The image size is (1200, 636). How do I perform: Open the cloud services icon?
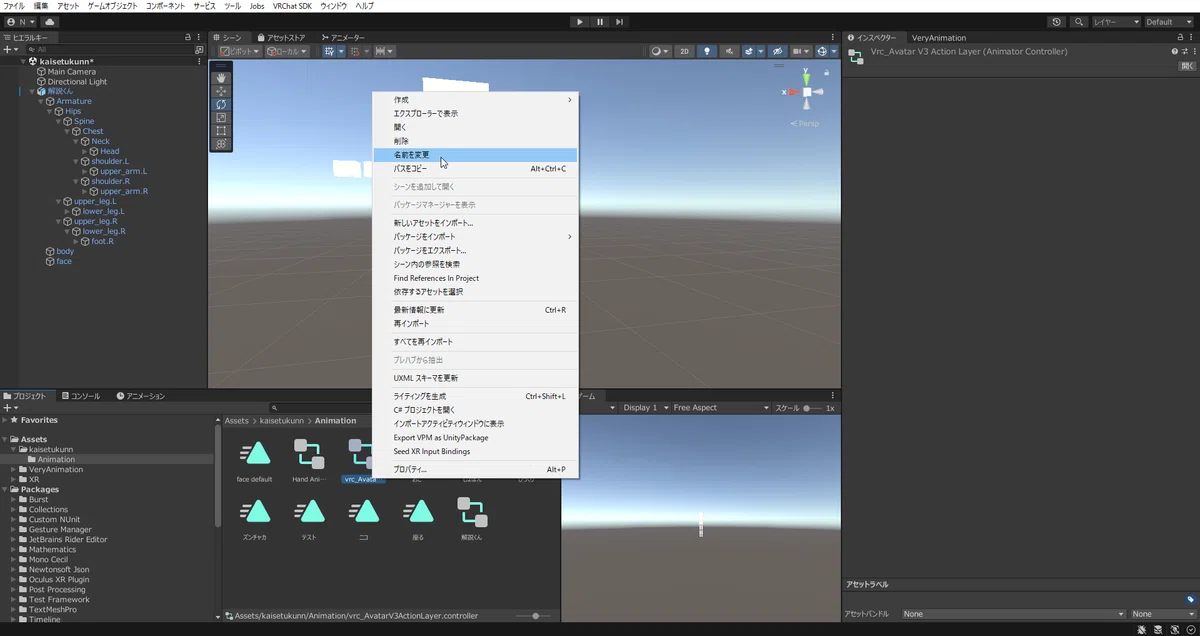(x=50, y=21)
